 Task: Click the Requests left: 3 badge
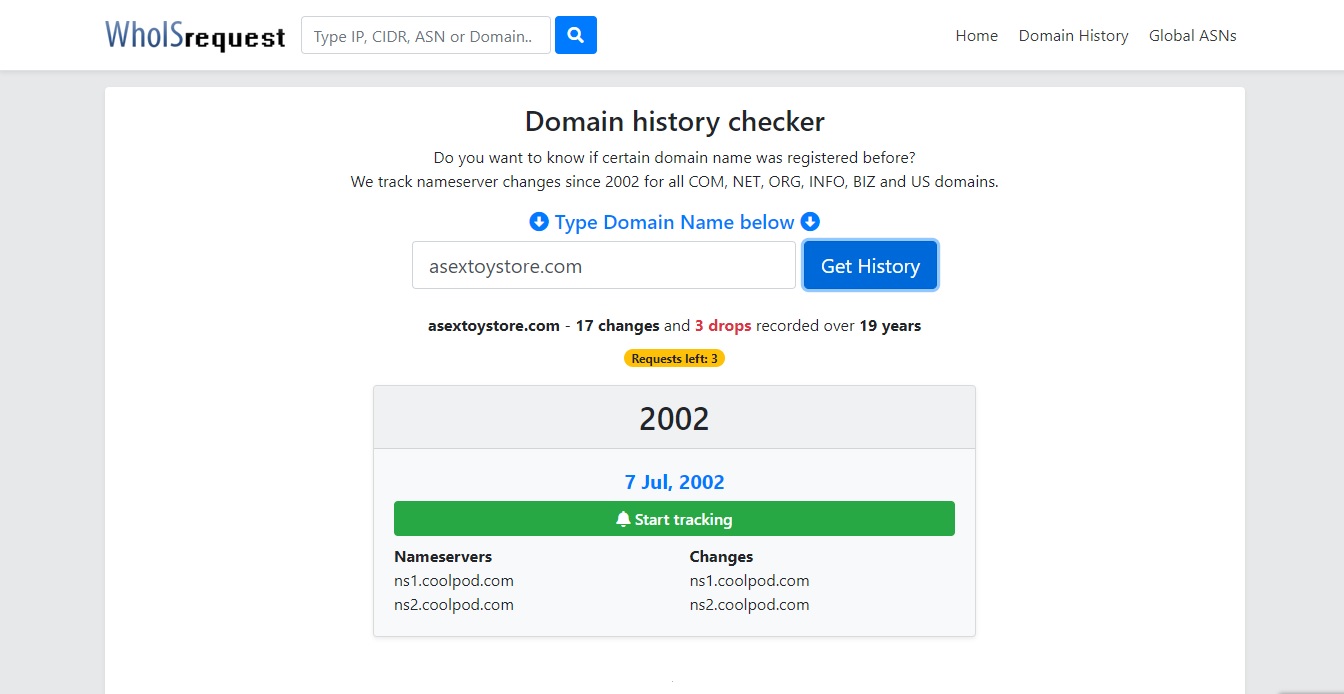pyautogui.click(x=674, y=358)
